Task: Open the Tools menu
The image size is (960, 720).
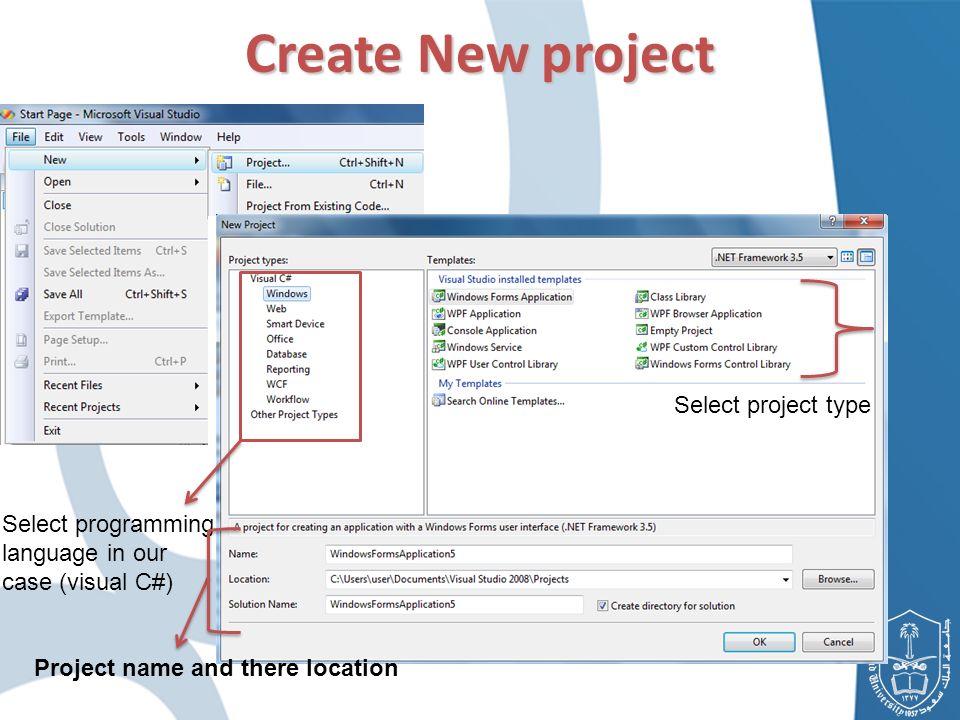Action: [x=131, y=137]
